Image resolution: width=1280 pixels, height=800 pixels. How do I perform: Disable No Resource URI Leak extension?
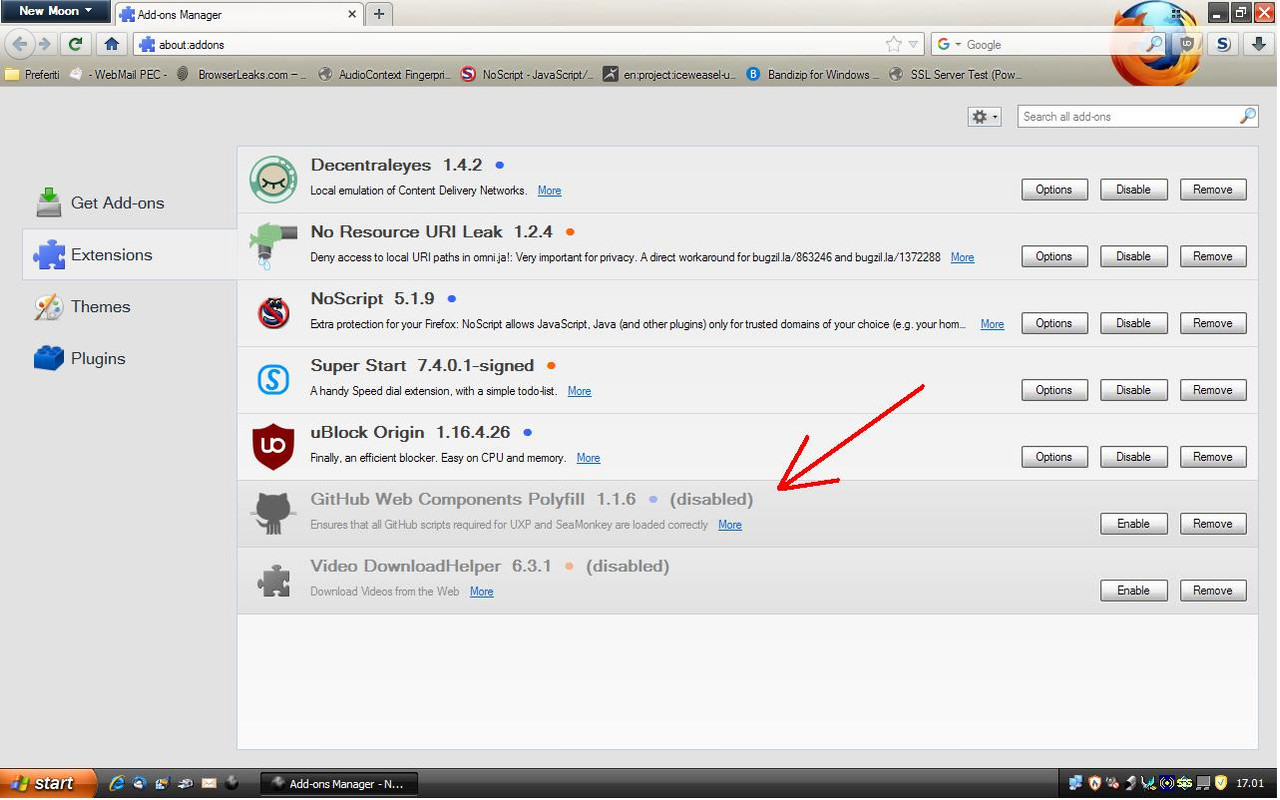point(1133,256)
